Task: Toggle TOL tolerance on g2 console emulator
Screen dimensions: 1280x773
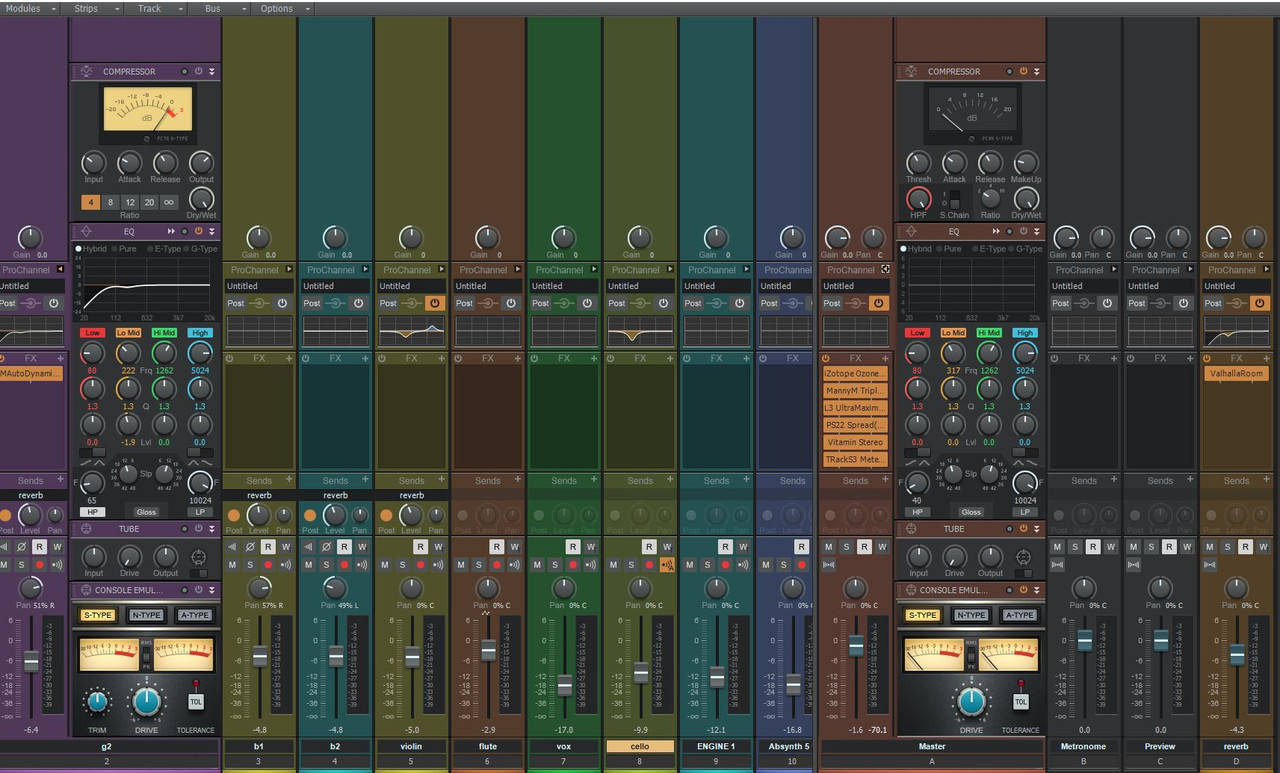Action: click(x=196, y=701)
